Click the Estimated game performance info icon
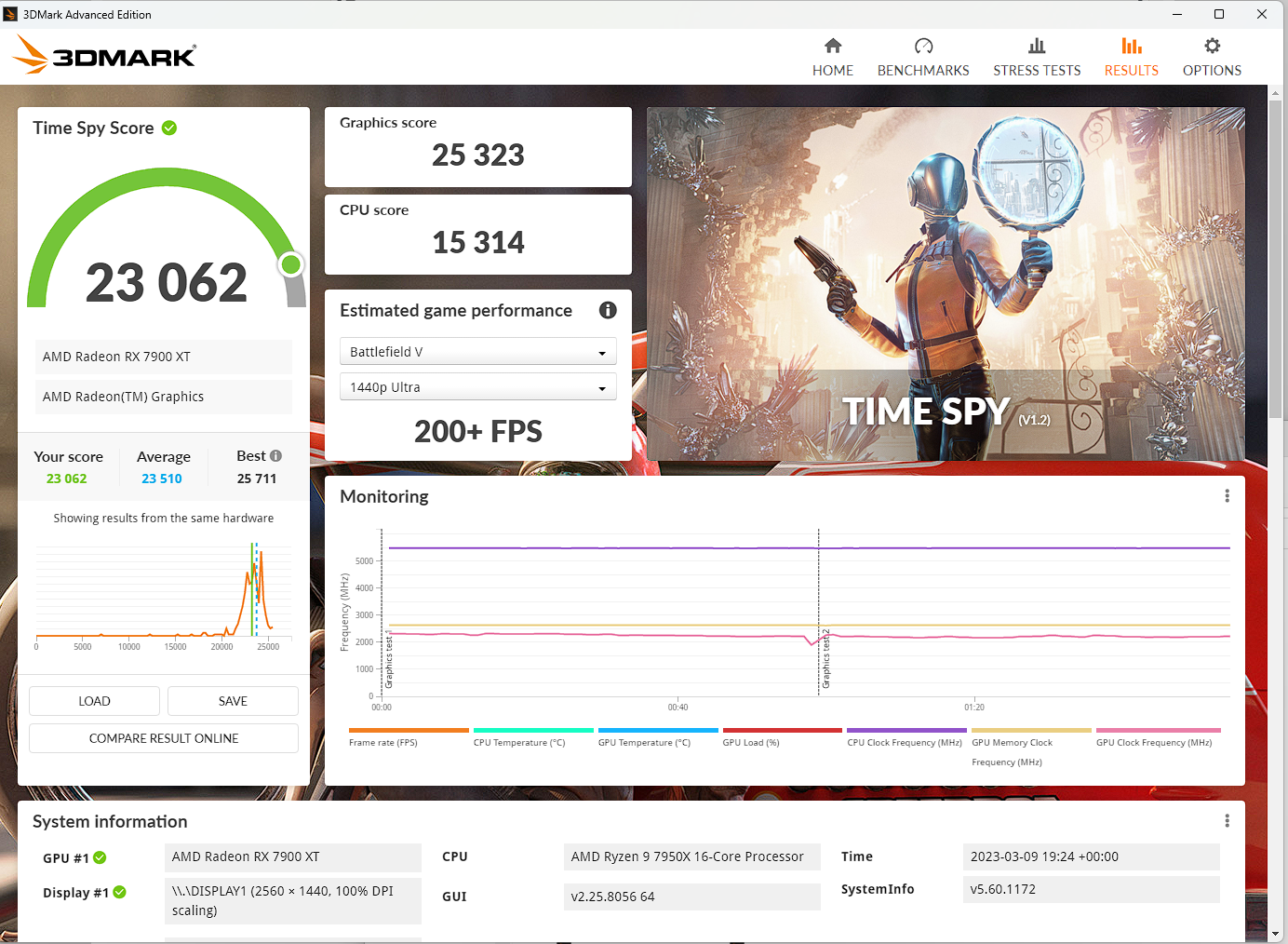Image resolution: width=1288 pixels, height=944 pixels. click(x=608, y=310)
